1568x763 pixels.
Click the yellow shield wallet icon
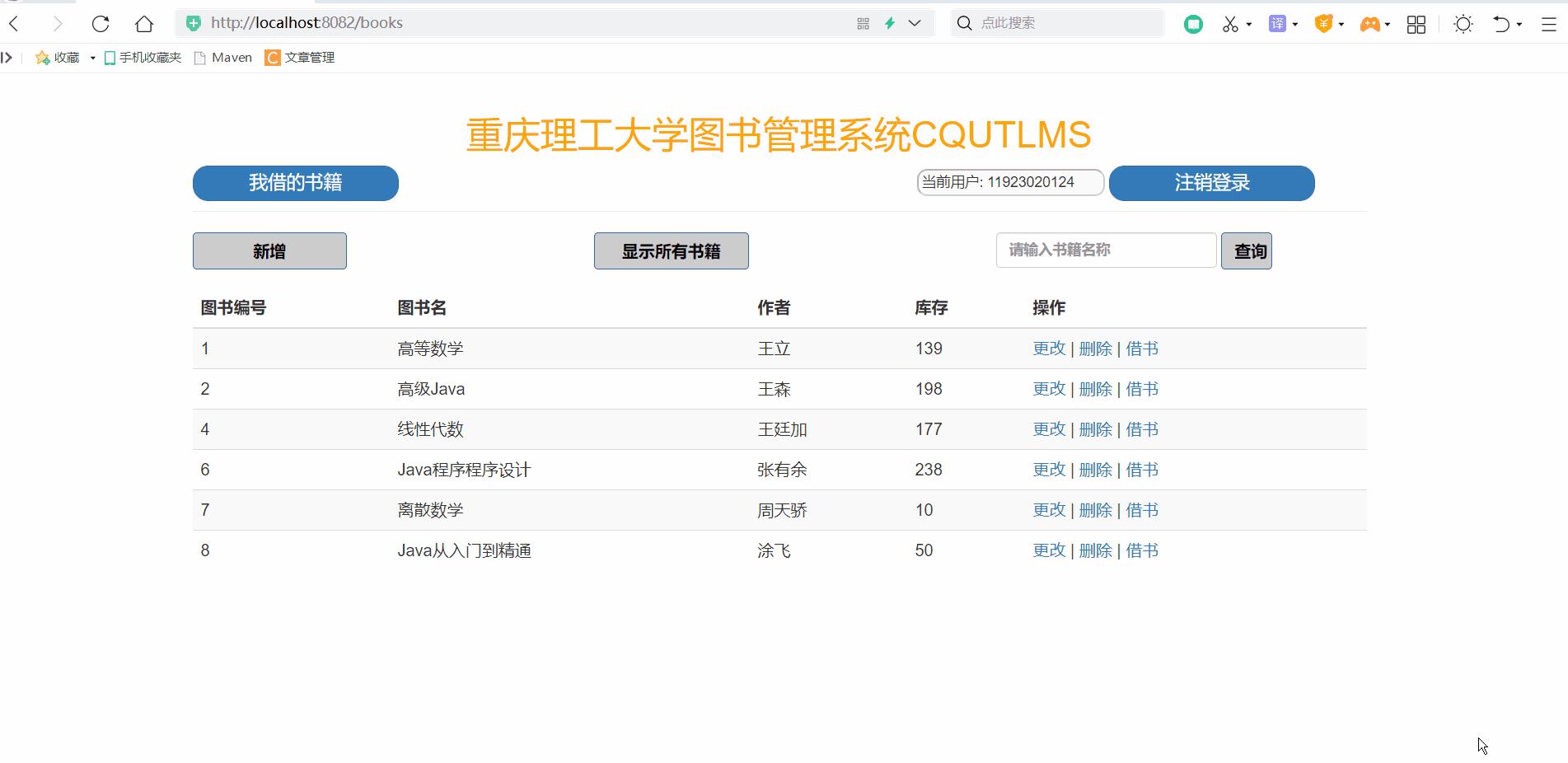point(1323,24)
